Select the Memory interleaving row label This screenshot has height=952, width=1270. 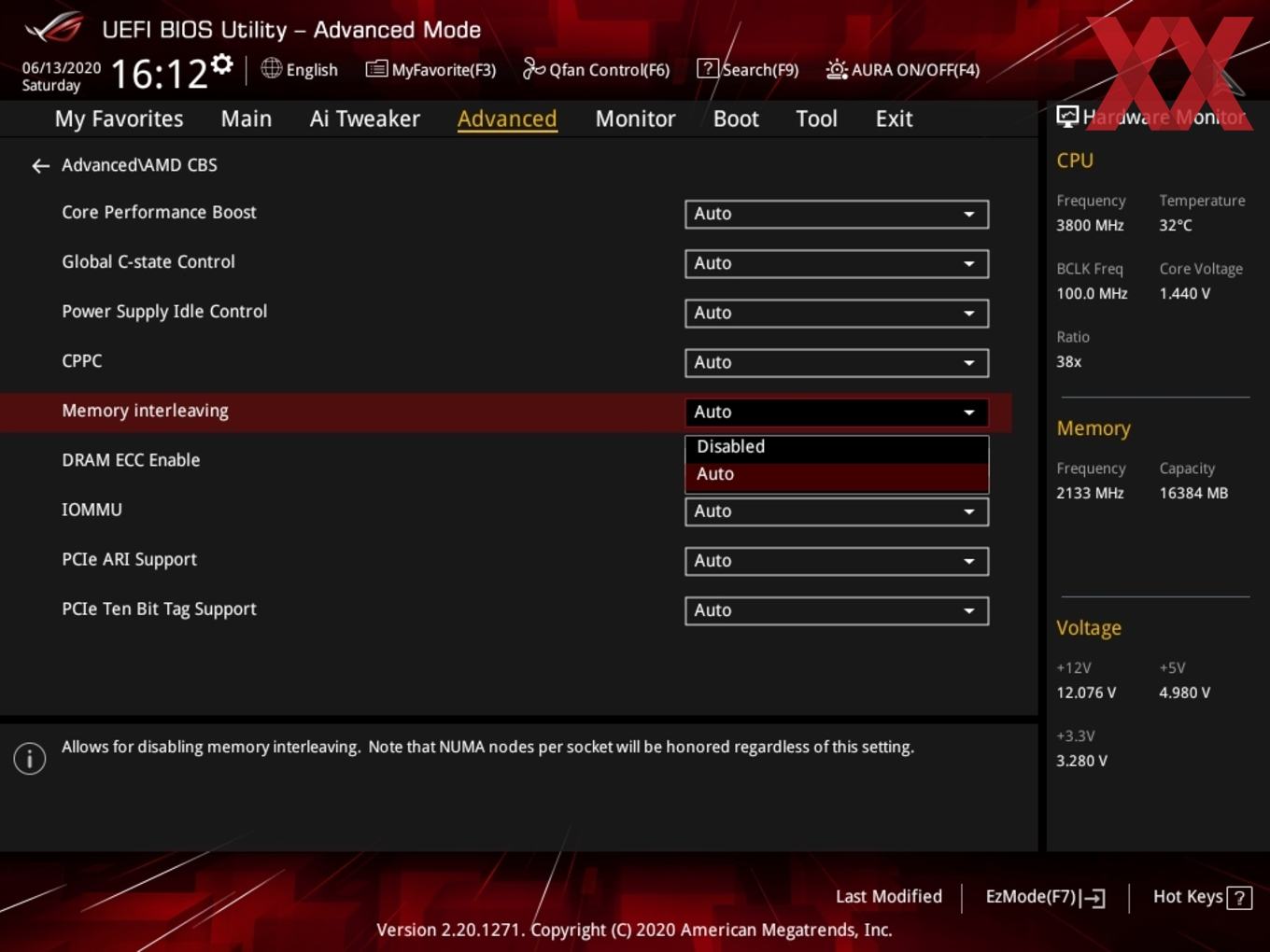coord(145,411)
